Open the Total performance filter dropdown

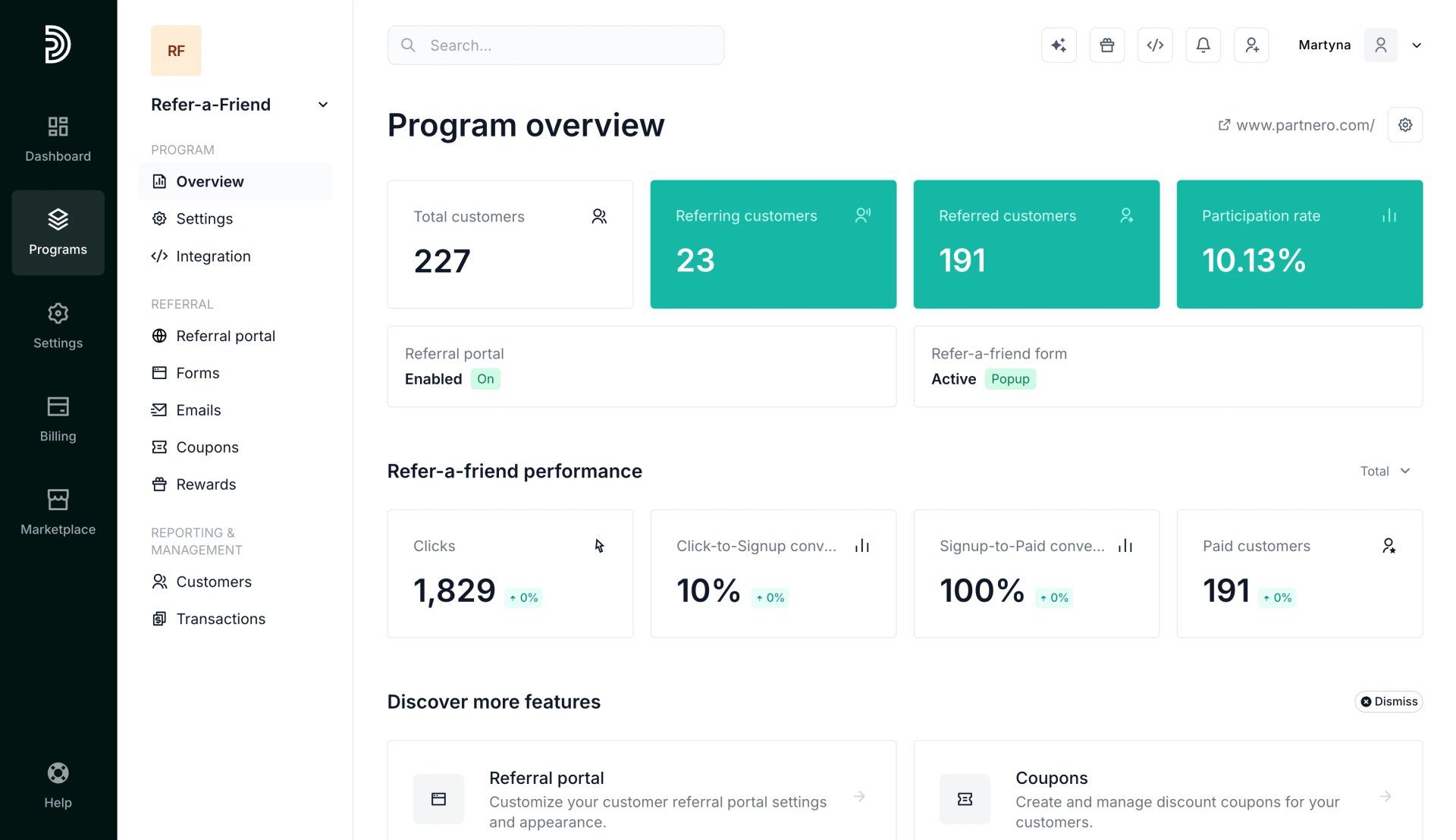pos(1385,472)
